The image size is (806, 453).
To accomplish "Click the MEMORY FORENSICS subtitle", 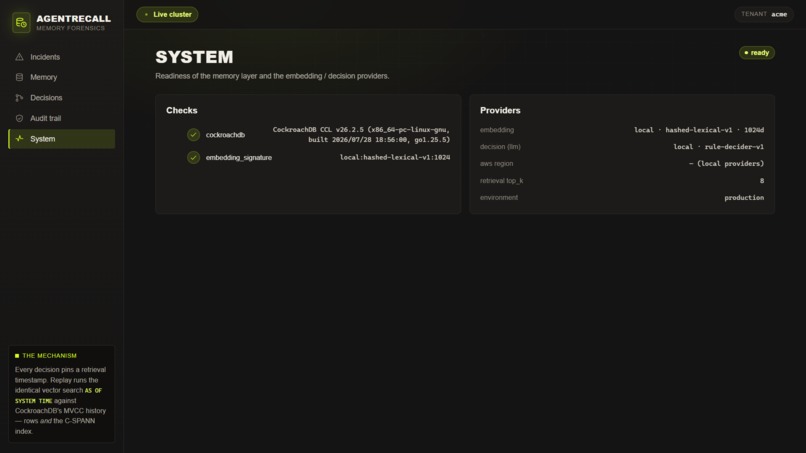I will (x=70, y=28).
